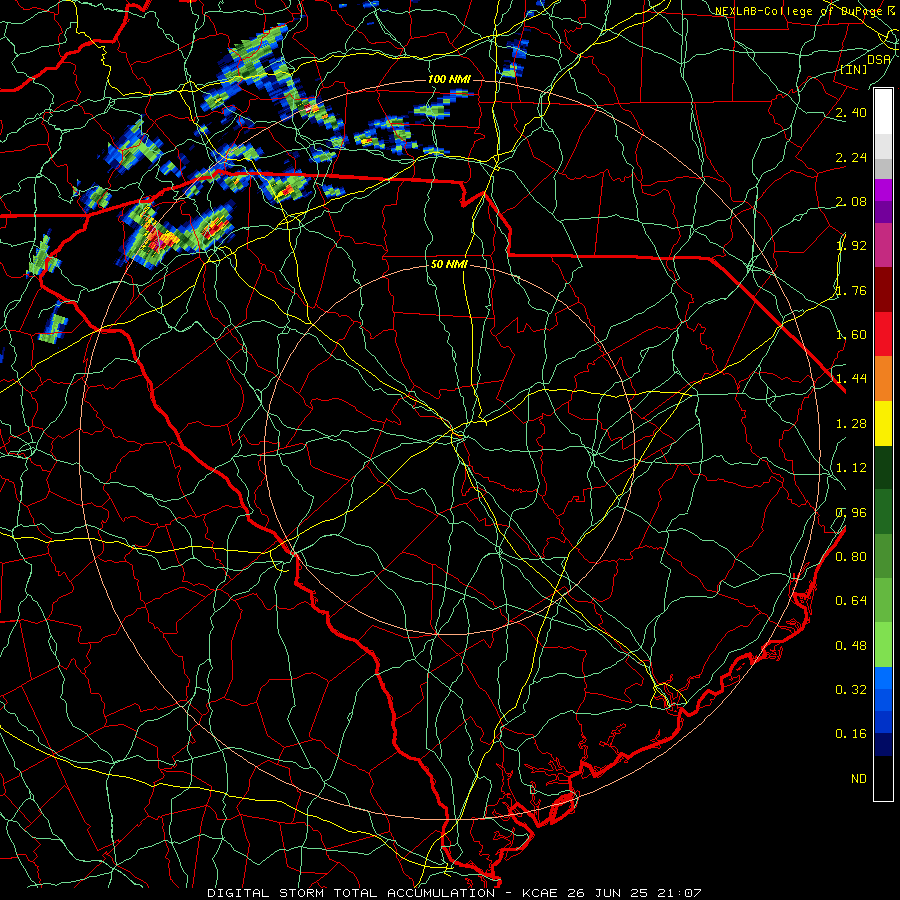Image resolution: width=900 pixels, height=900 pixels.
Task: Click the ND legend label
Action: (859, 779)
